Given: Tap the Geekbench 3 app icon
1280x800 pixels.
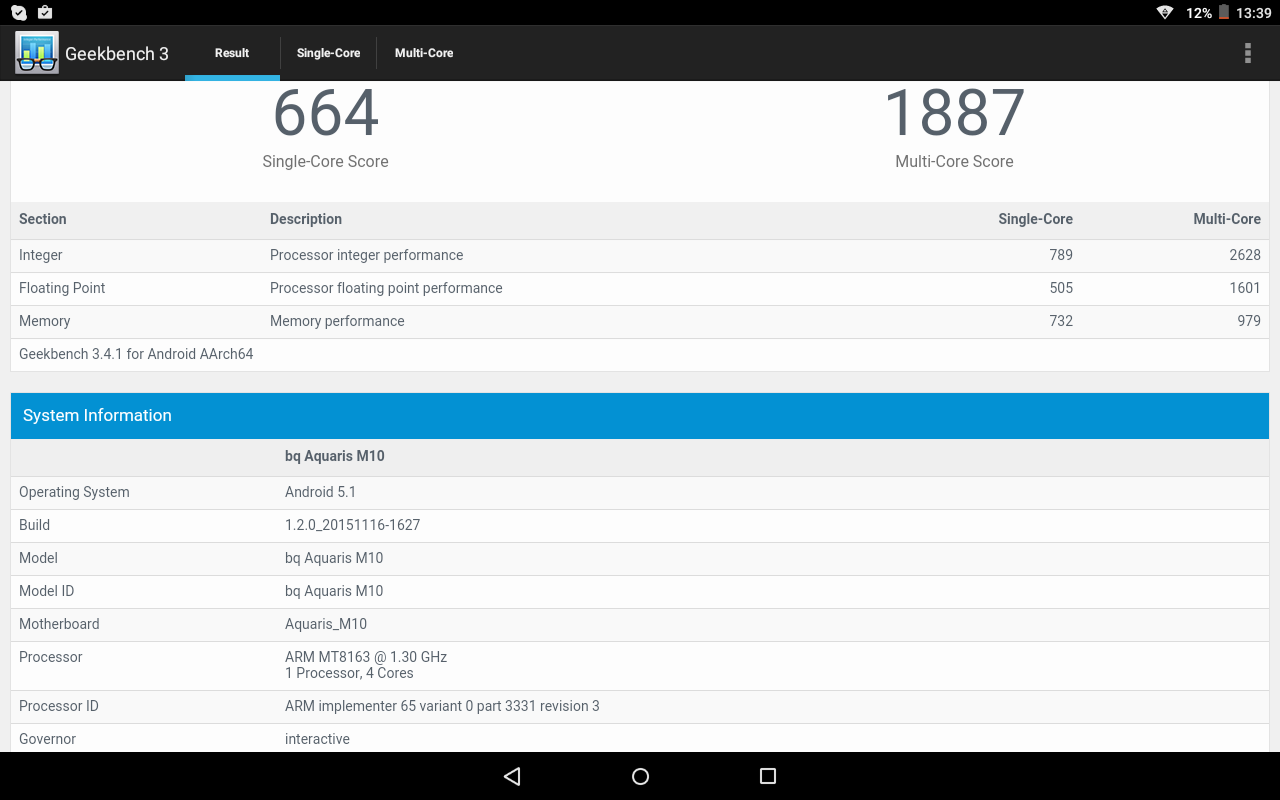Looking at the screenshot, I should pyautogui.click(x=37, y=53).
